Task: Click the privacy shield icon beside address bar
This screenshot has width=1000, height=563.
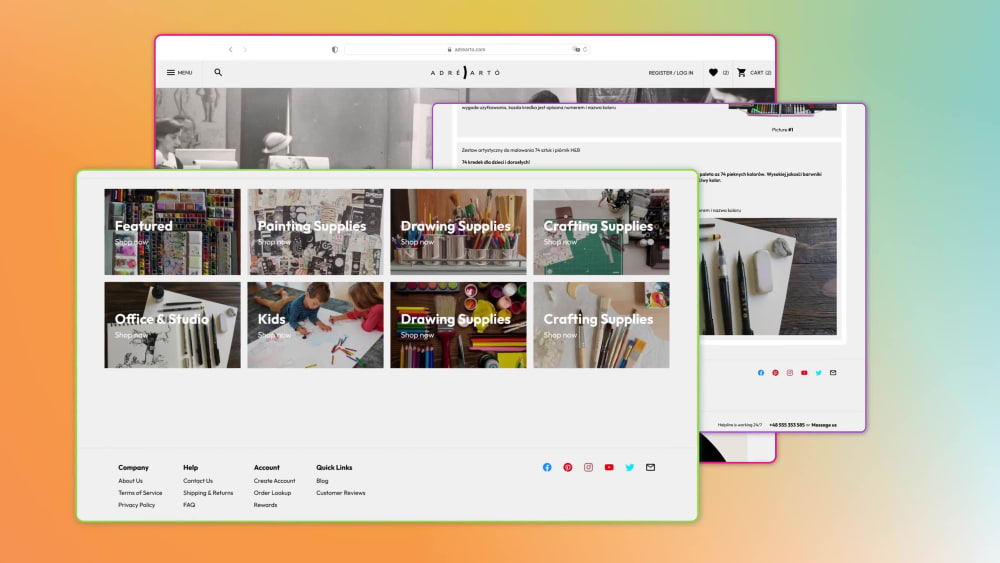Action: [335, 49]
